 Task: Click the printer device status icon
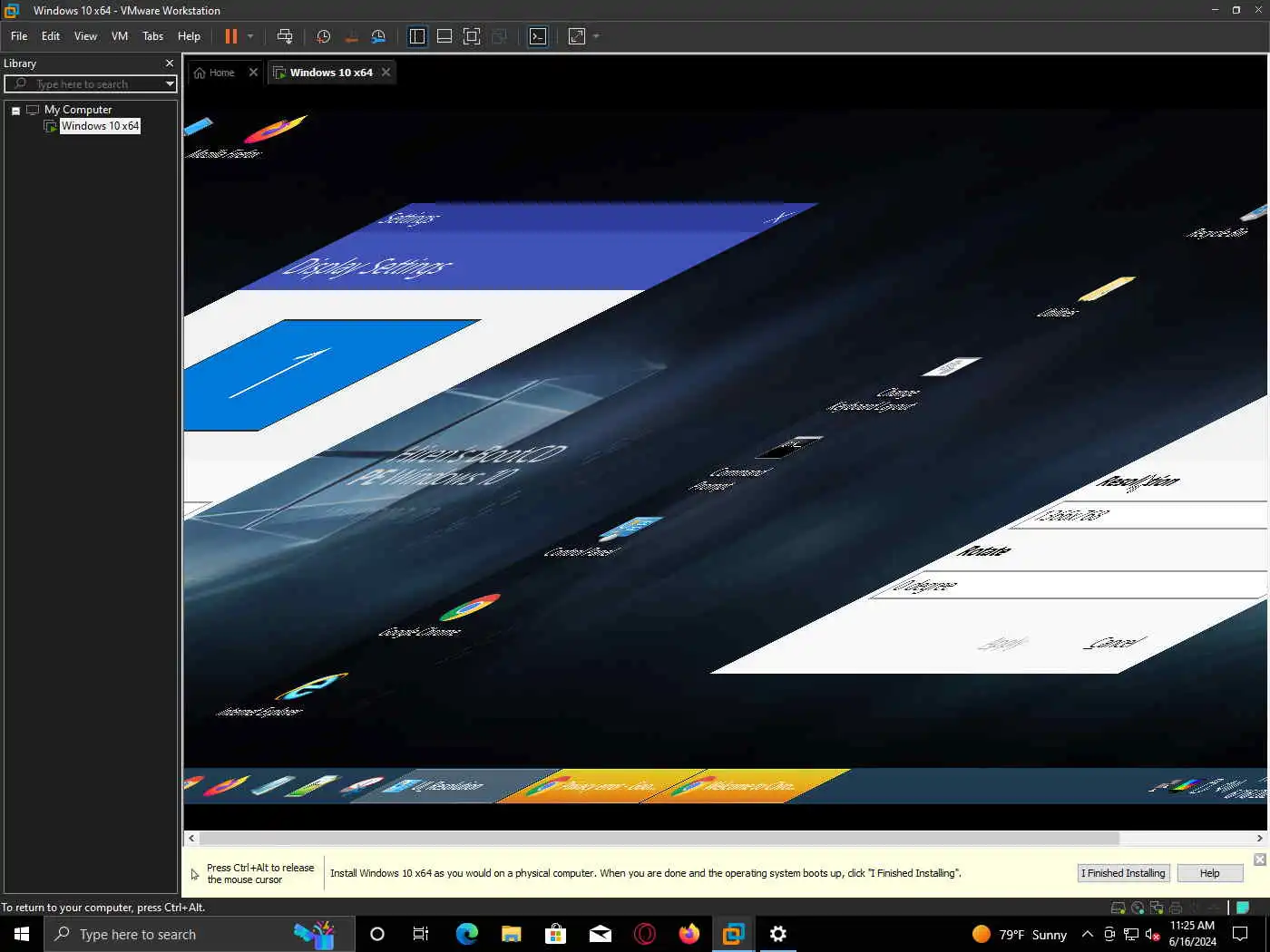click(1176, 908)
